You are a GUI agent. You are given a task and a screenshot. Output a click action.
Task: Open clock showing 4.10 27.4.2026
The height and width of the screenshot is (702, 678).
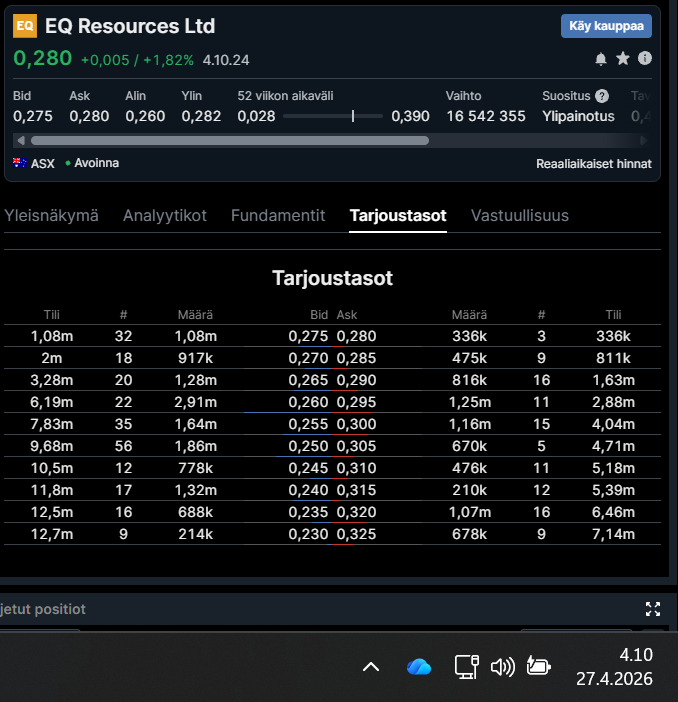614,667
